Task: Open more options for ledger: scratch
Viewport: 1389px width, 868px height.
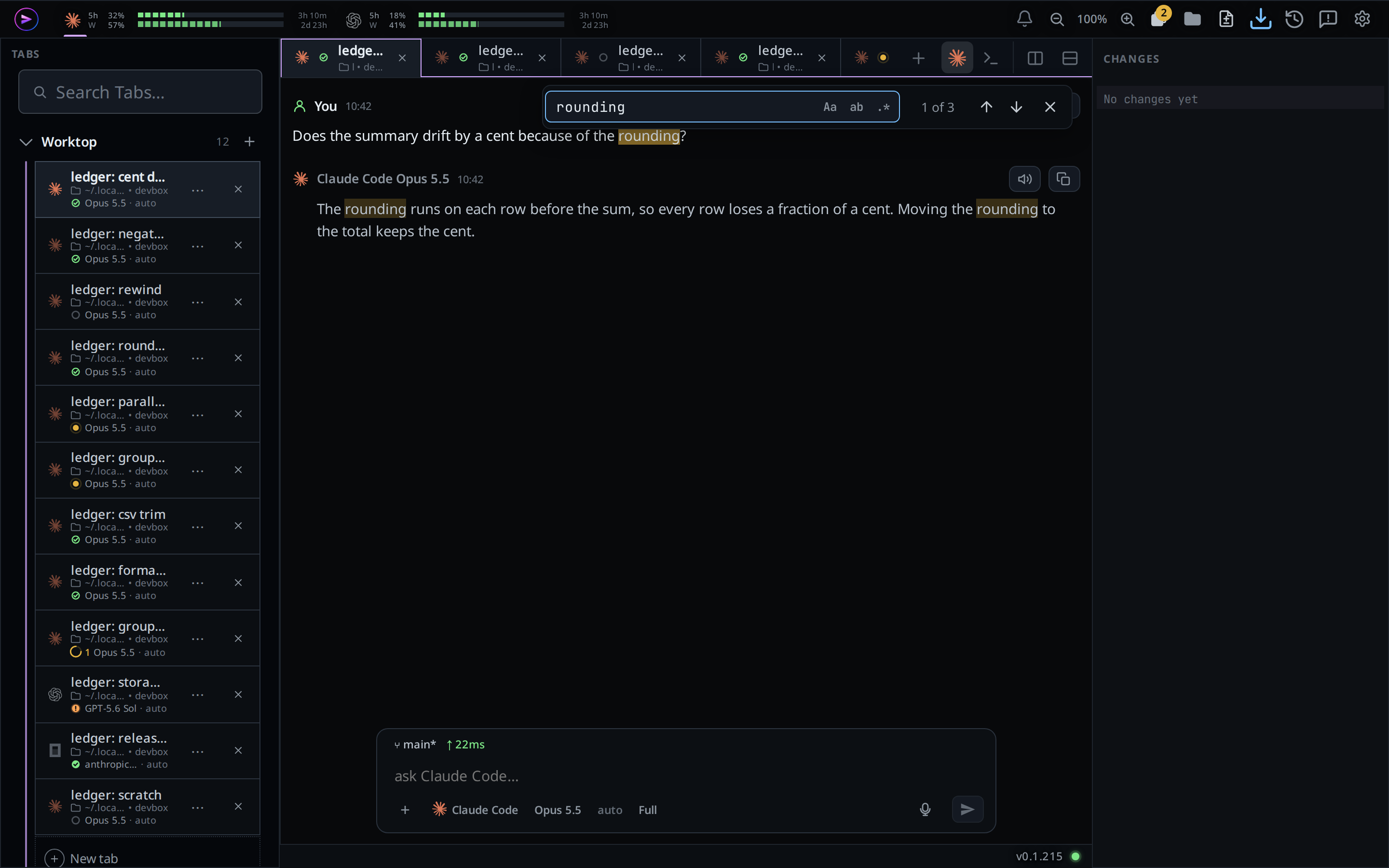Action: (x=197, y=807)
